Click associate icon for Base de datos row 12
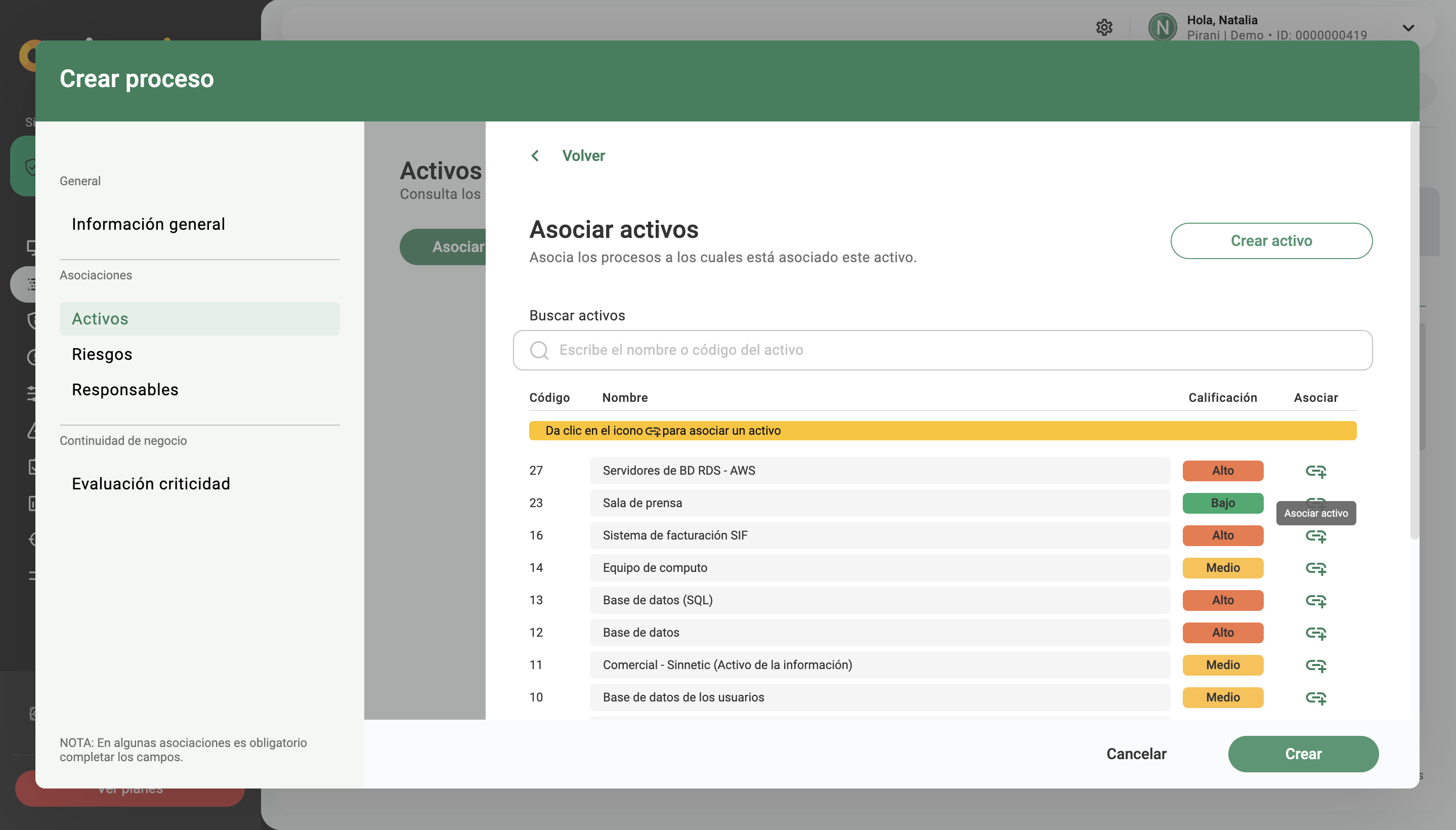Screen dimensions: 1456x830 point(1316,633)
